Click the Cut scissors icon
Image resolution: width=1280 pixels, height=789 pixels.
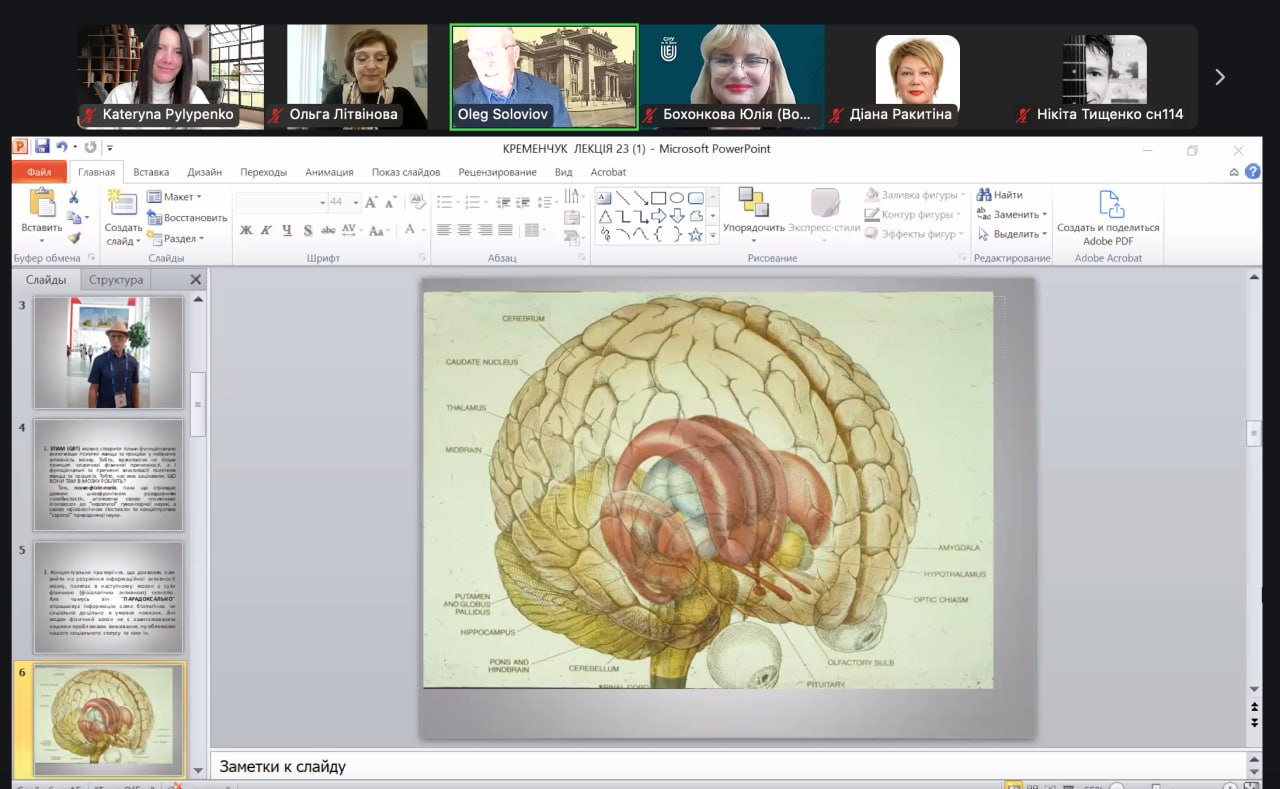[x=74, y=198]
